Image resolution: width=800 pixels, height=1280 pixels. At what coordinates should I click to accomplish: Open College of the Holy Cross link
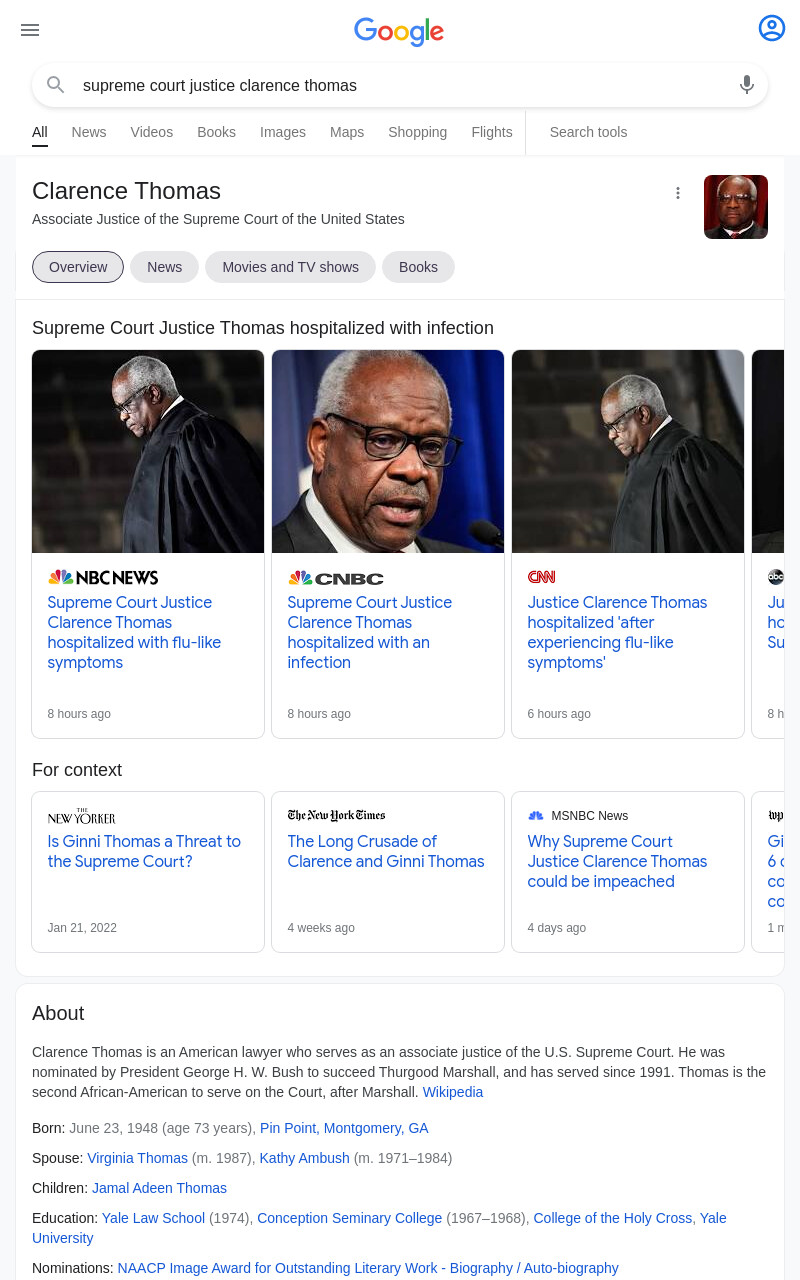tap(612, 1218)
